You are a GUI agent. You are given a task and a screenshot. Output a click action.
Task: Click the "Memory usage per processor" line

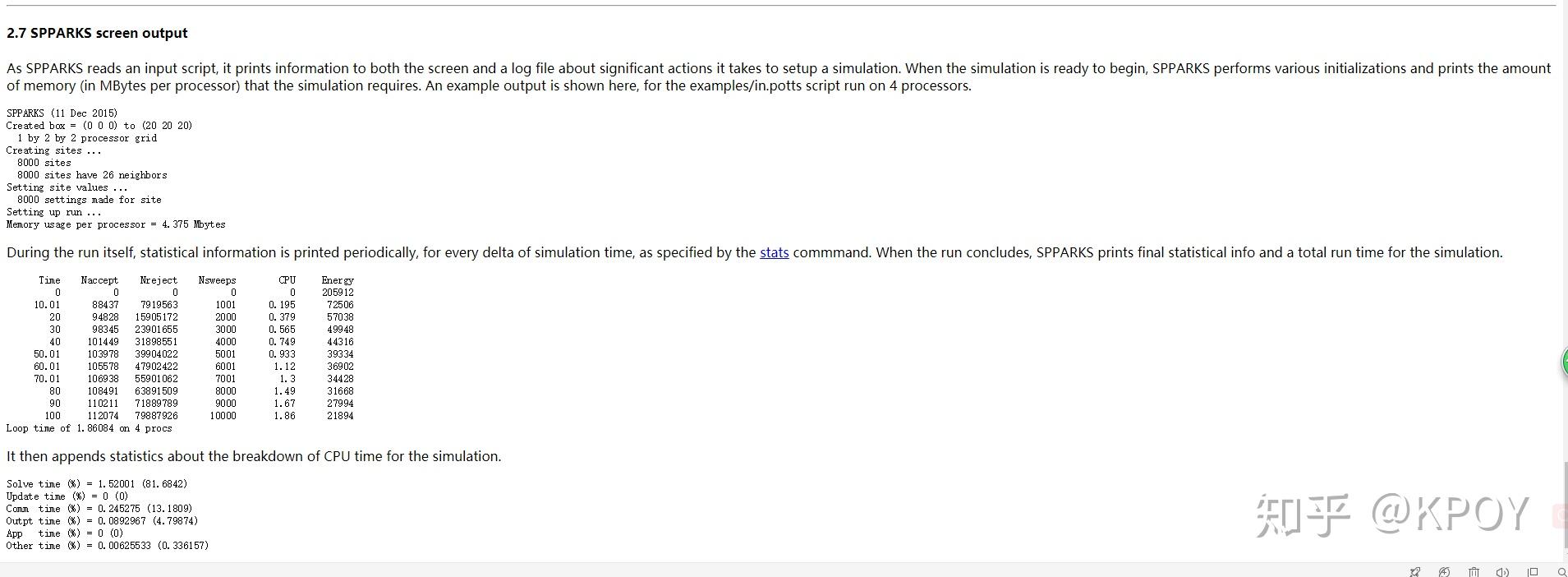[x=116, y=224]
